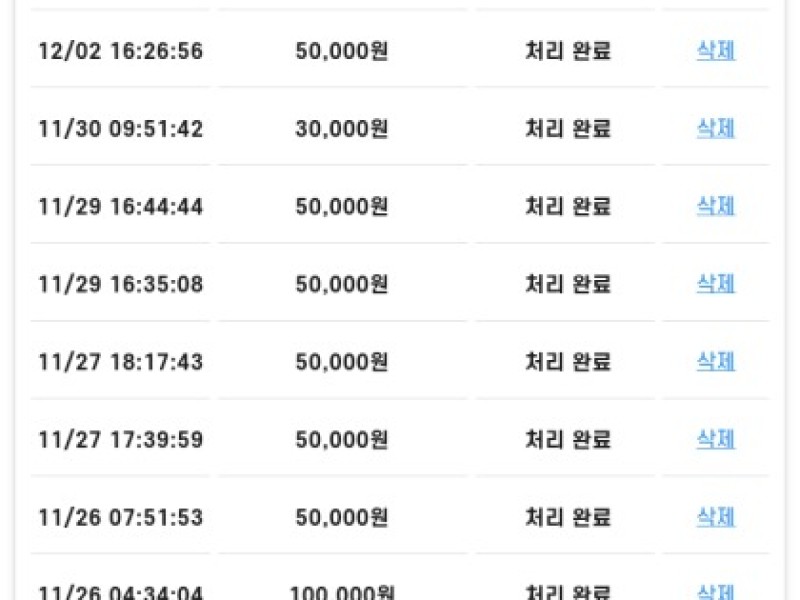Image resolution: width=800 pixels, height=600 pixels.
Task: Click 삭제 link for 12/02 16:26:56 entry
Action: [715, 50]
